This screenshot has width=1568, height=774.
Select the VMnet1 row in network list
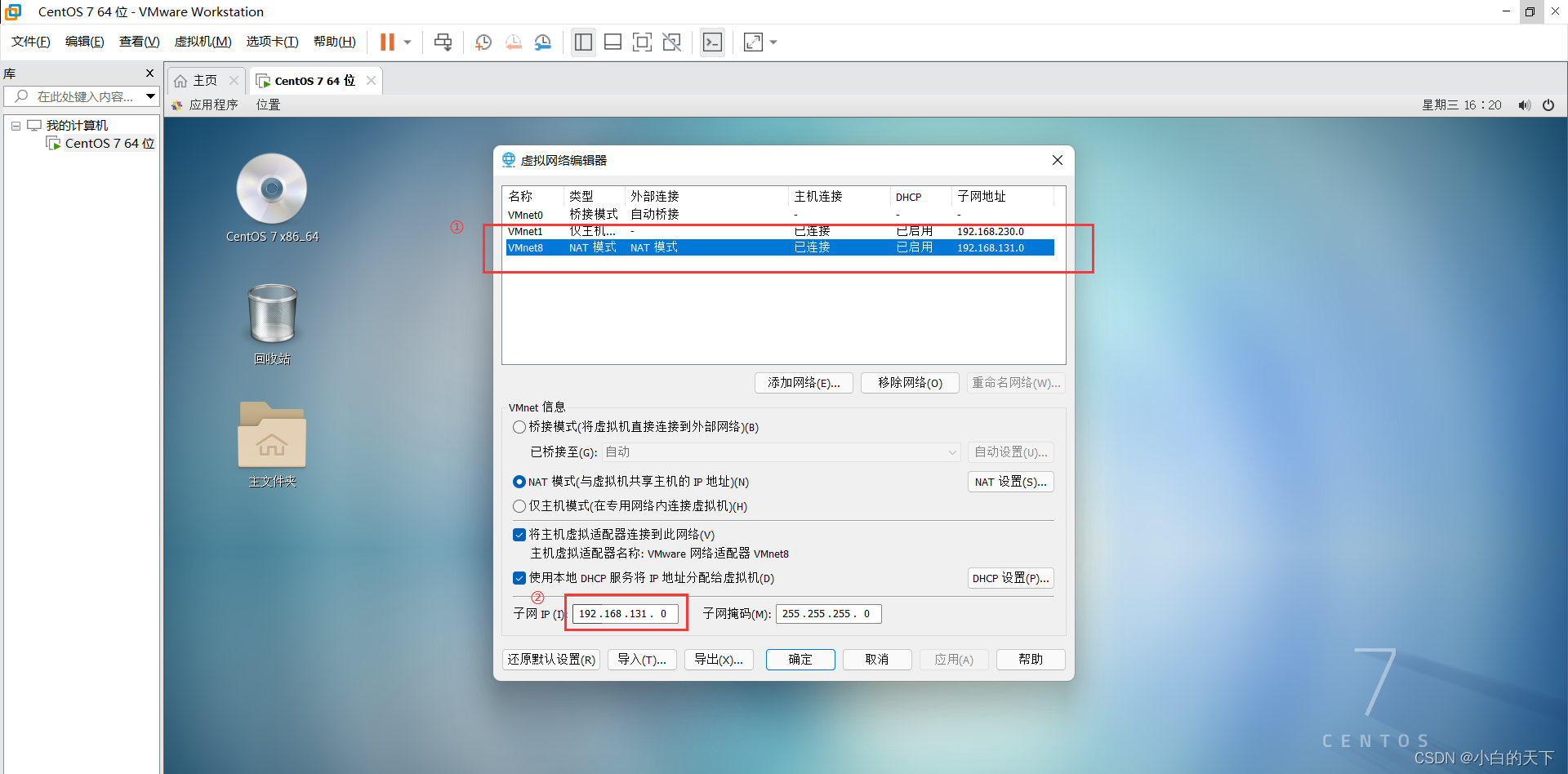780,231
